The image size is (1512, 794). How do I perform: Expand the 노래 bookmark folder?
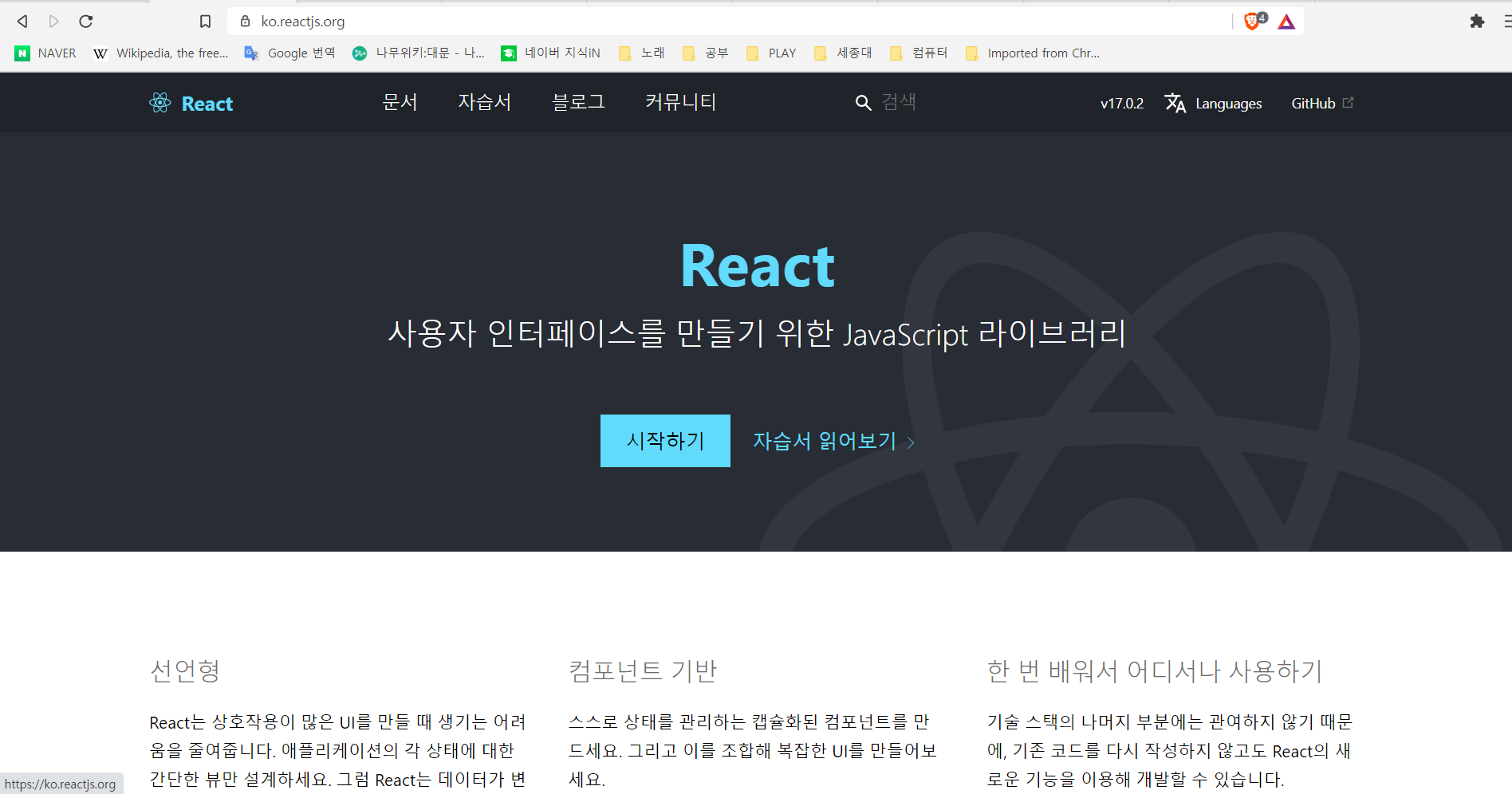coord(641,53)
